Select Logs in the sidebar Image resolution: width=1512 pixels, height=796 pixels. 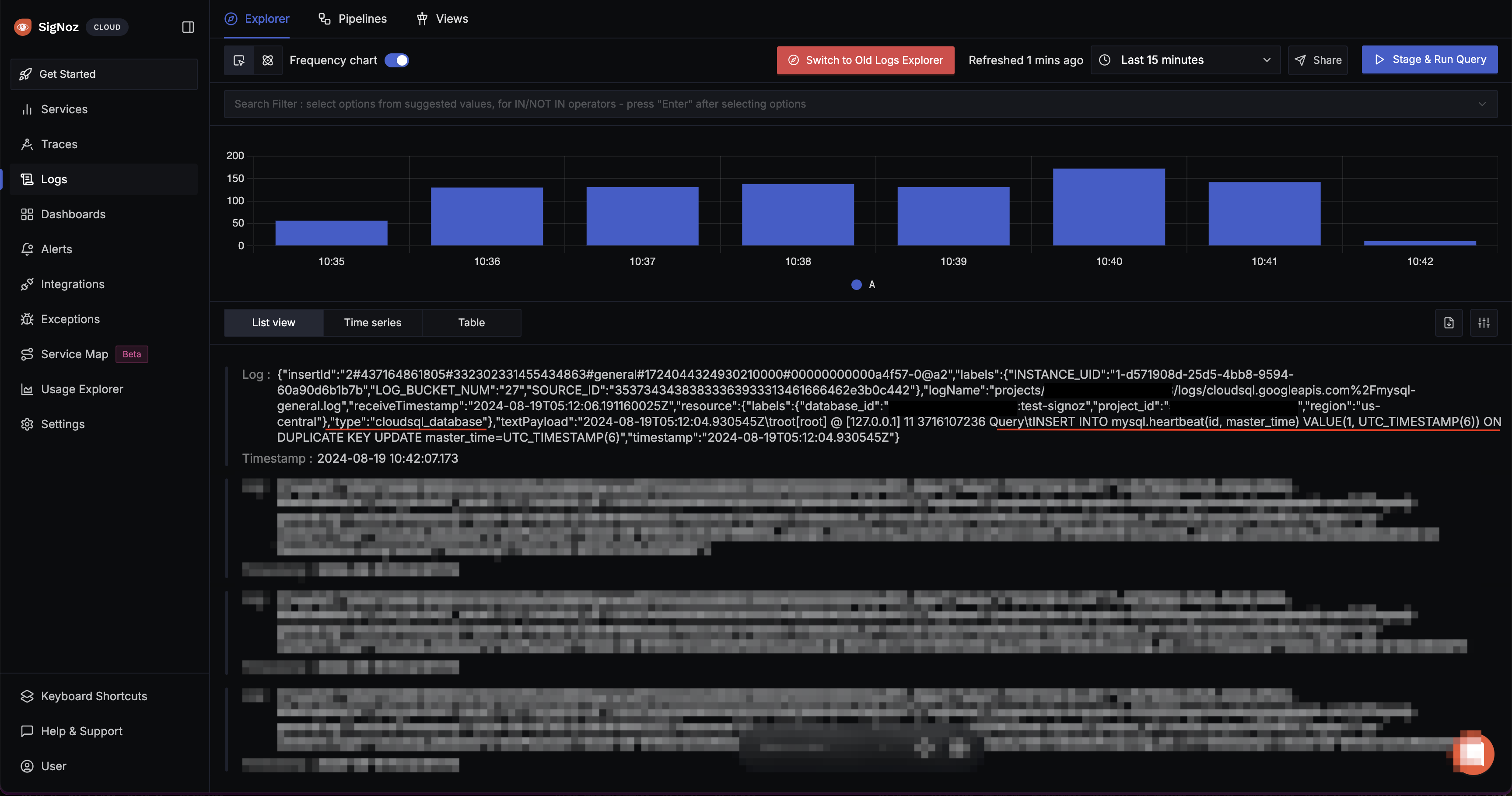click(104, 179)
